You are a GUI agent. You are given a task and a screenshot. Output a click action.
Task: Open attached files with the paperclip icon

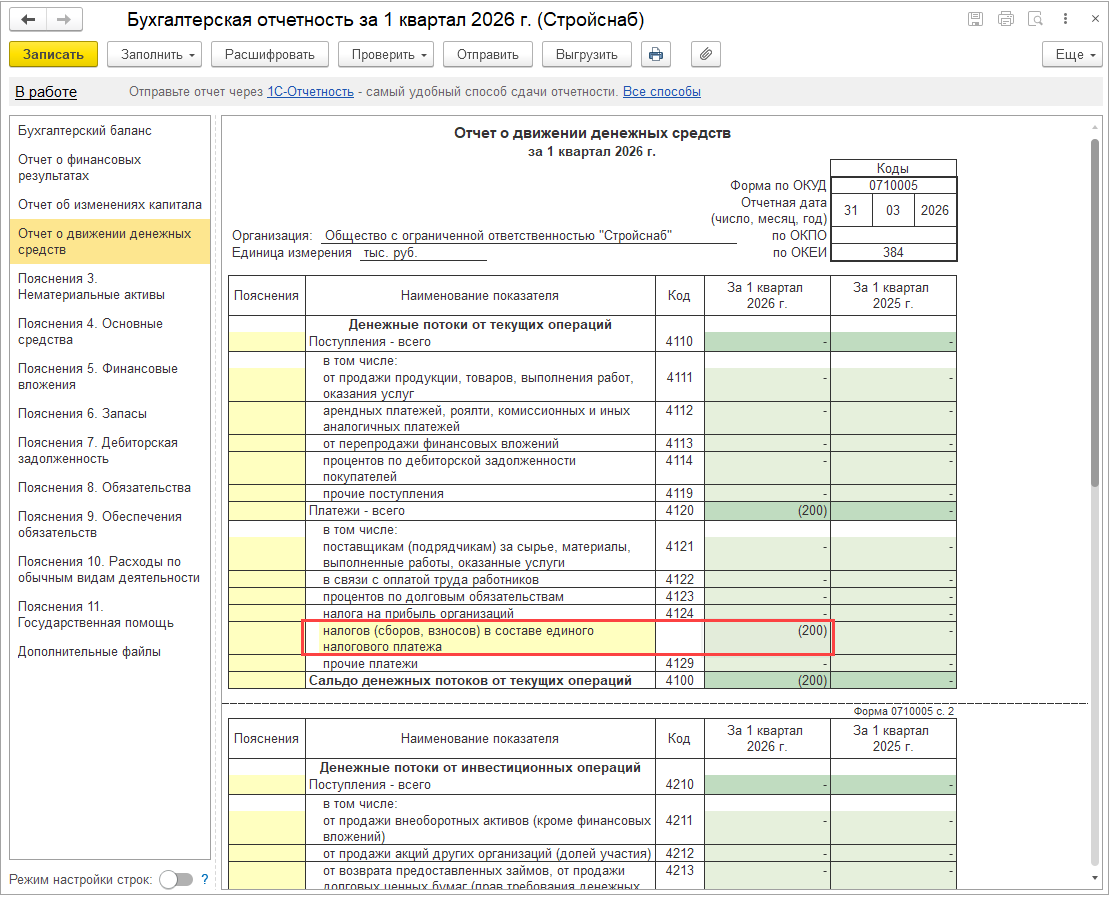tap(706, 55)
